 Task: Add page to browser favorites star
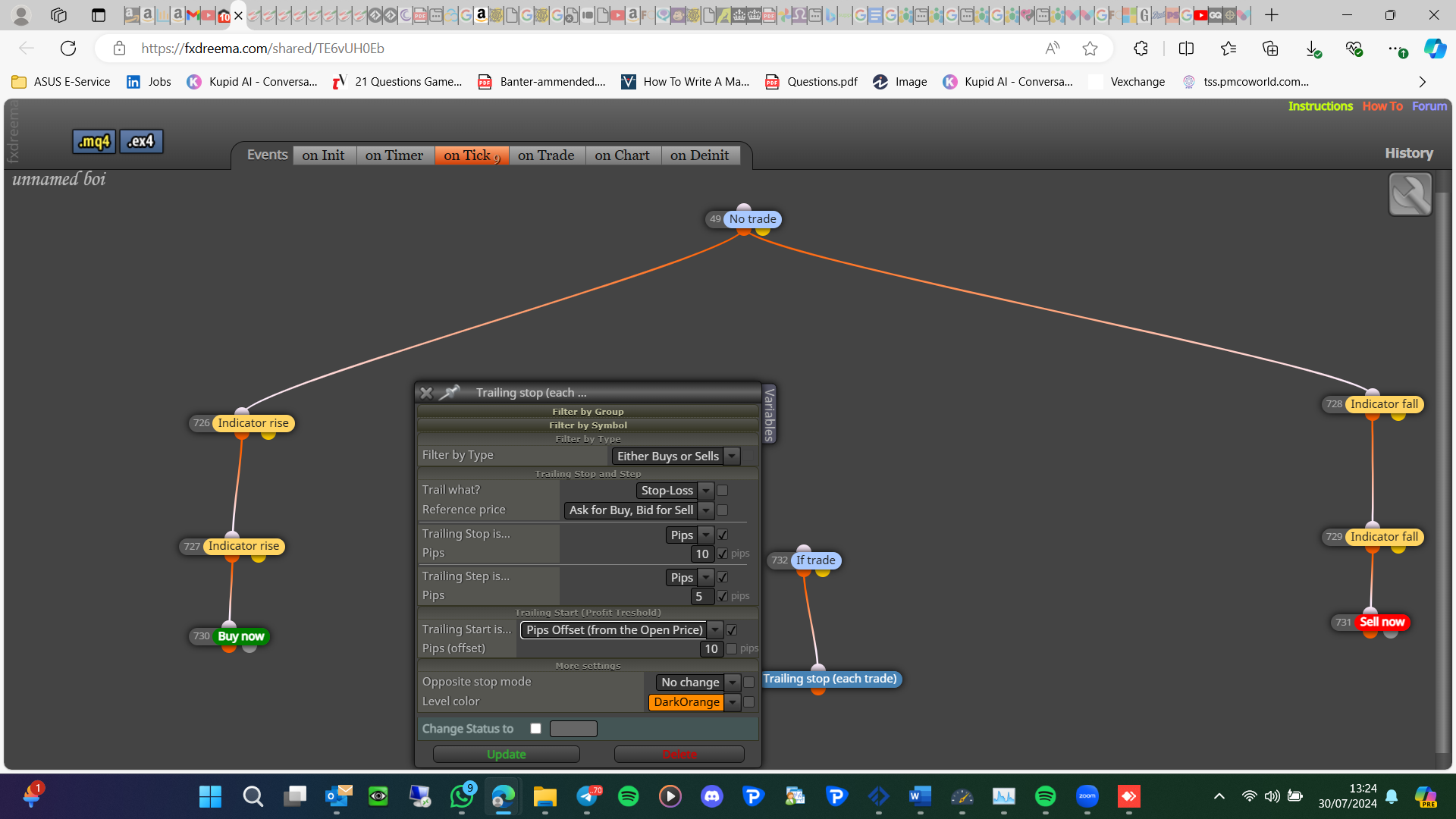click(x=1090, y=49)
